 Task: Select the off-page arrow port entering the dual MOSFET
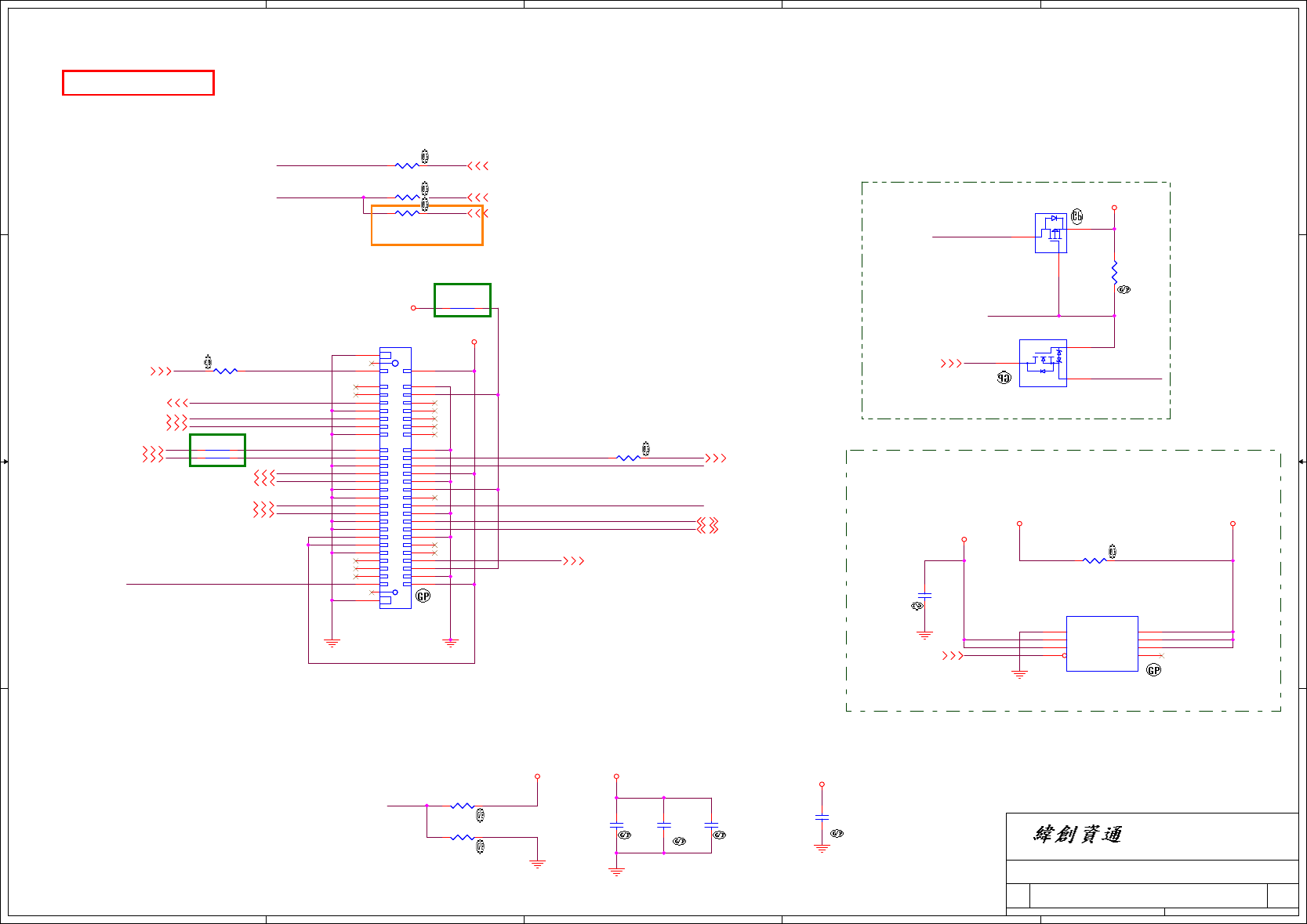951,363
